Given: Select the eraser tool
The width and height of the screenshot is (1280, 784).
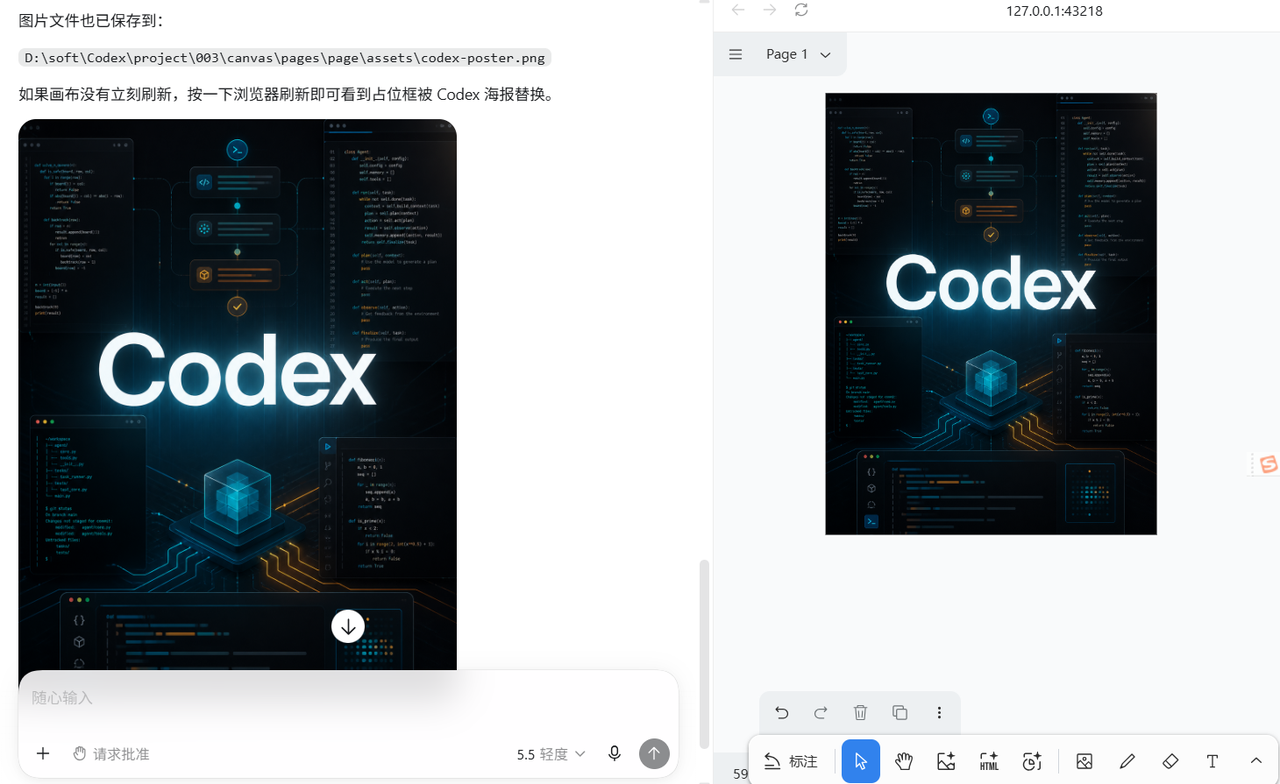Looking at the screenshot, I should (x=1170, y=762).
